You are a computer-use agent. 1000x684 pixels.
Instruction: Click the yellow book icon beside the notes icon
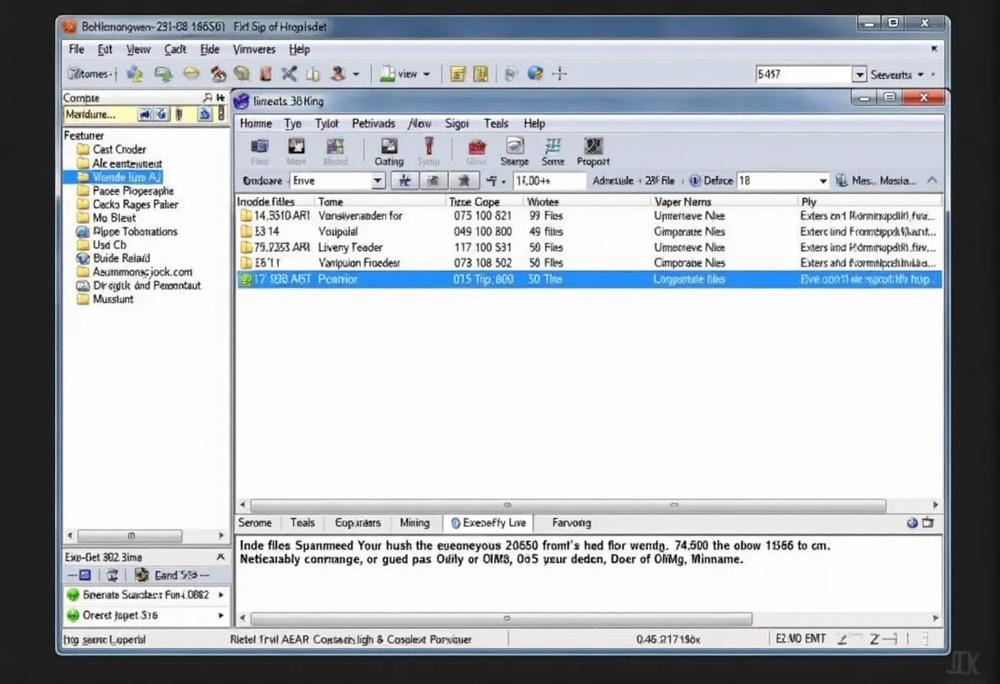point(480,74)
